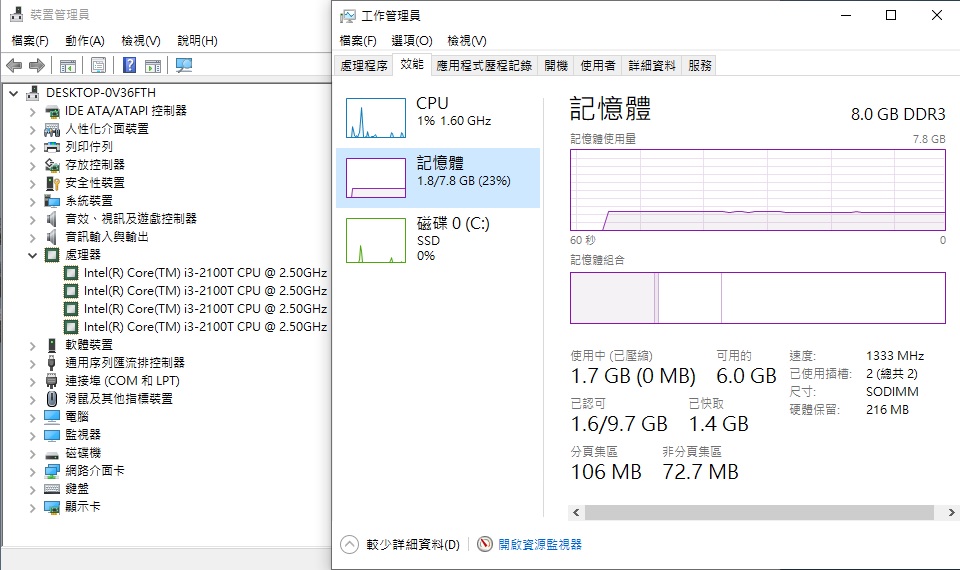960x570 pixels.
Task: Switch to the 應用程式歷程記錄 tab
Action: (484, 66)
